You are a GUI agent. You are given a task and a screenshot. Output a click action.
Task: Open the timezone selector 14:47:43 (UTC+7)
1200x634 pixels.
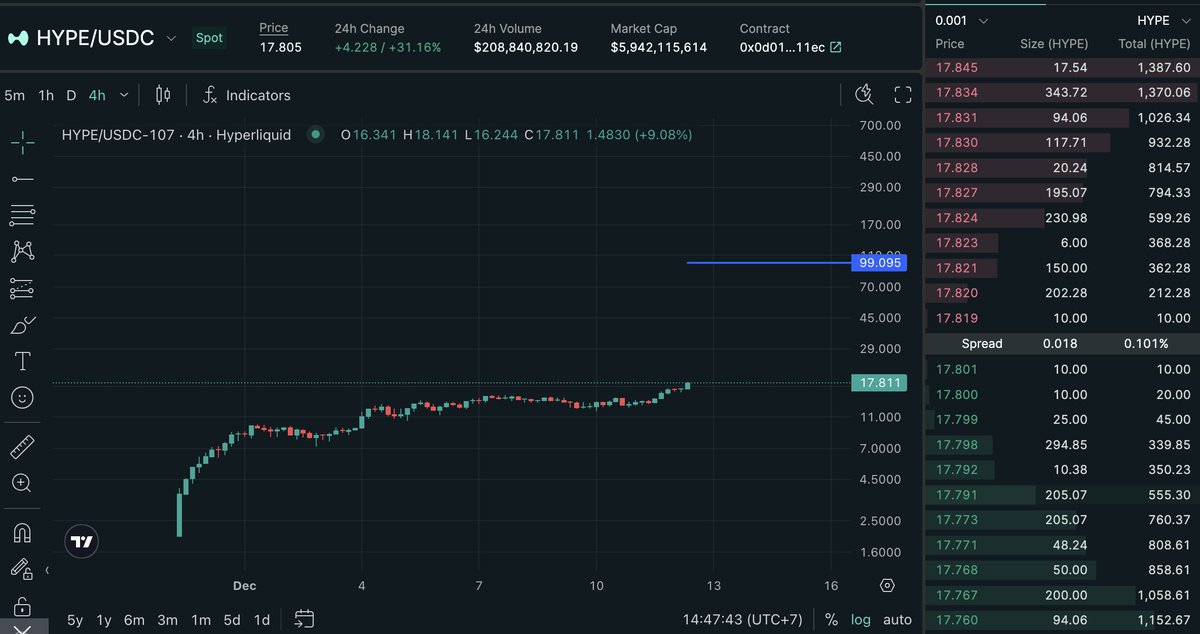743,619
